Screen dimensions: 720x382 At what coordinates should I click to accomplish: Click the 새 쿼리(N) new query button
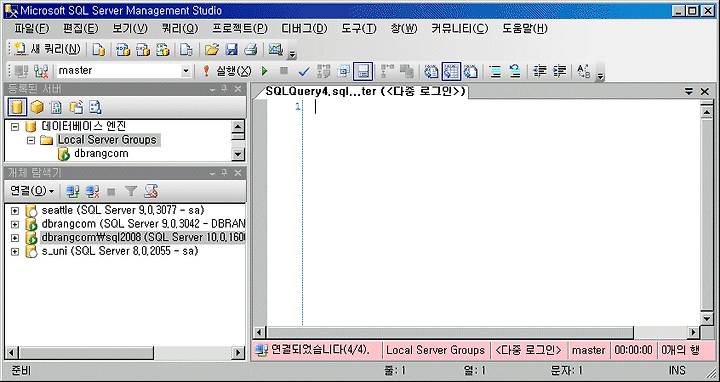48,49
